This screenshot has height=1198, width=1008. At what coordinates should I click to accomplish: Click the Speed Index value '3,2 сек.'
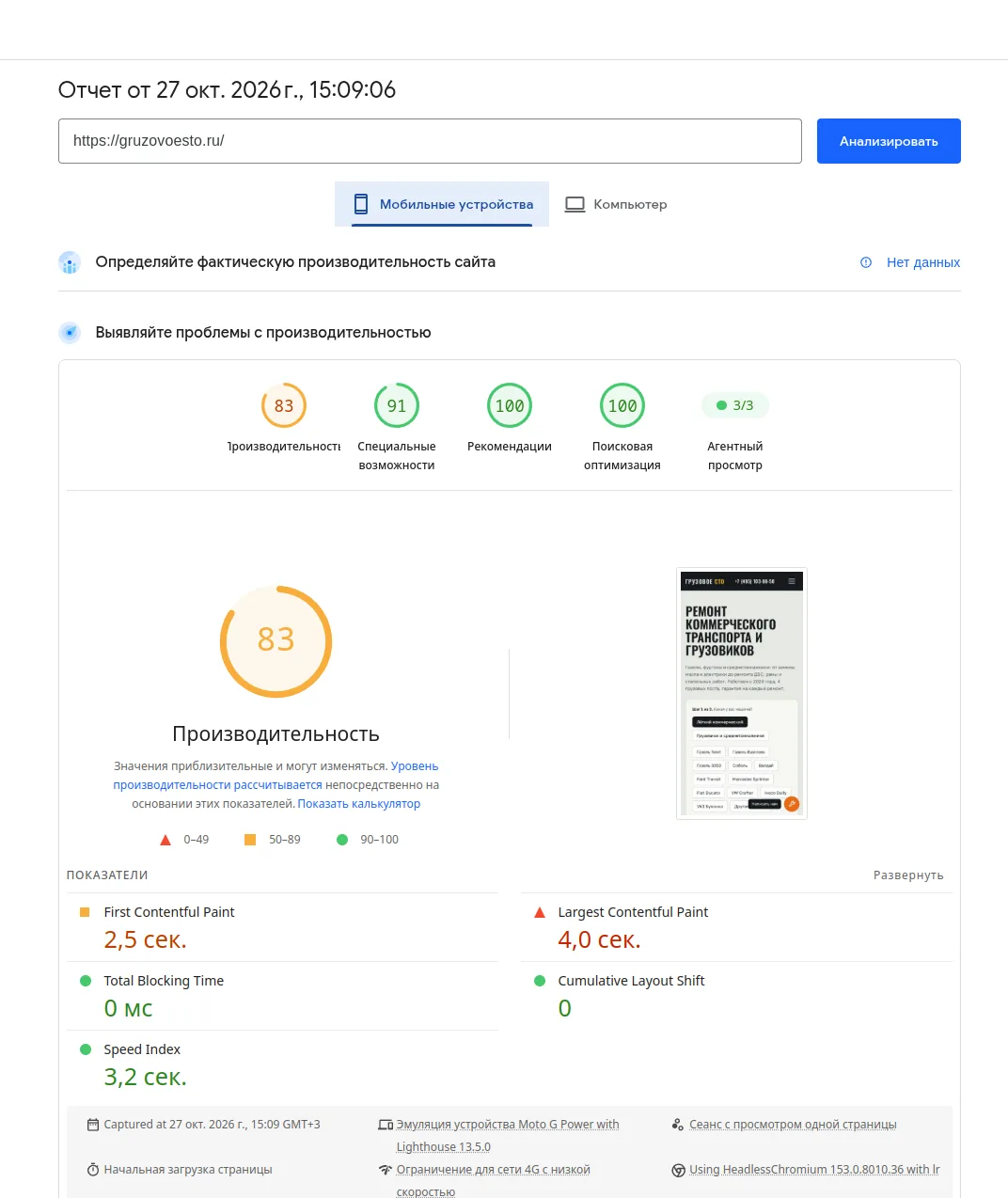click(146, 1077)
